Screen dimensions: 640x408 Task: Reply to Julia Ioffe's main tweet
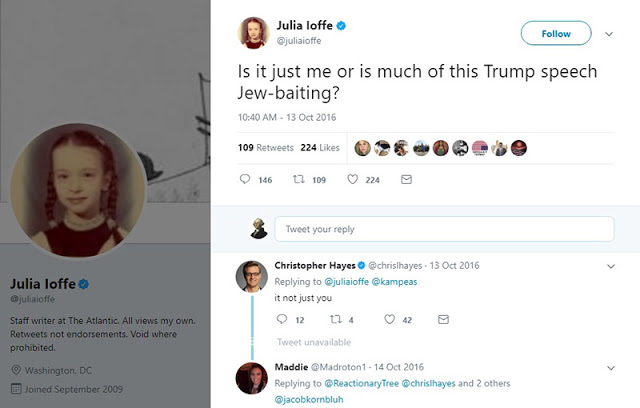(x=245, y=180)
